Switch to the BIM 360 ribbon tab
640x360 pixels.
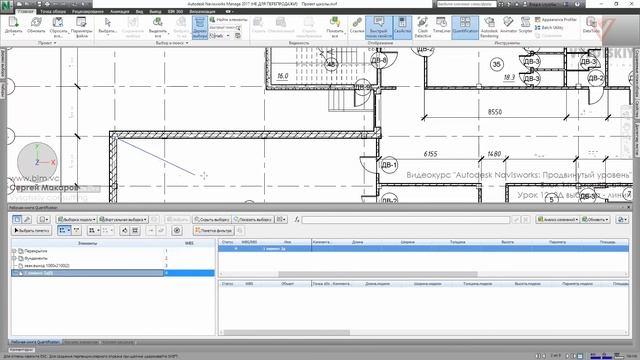(176, 11)
